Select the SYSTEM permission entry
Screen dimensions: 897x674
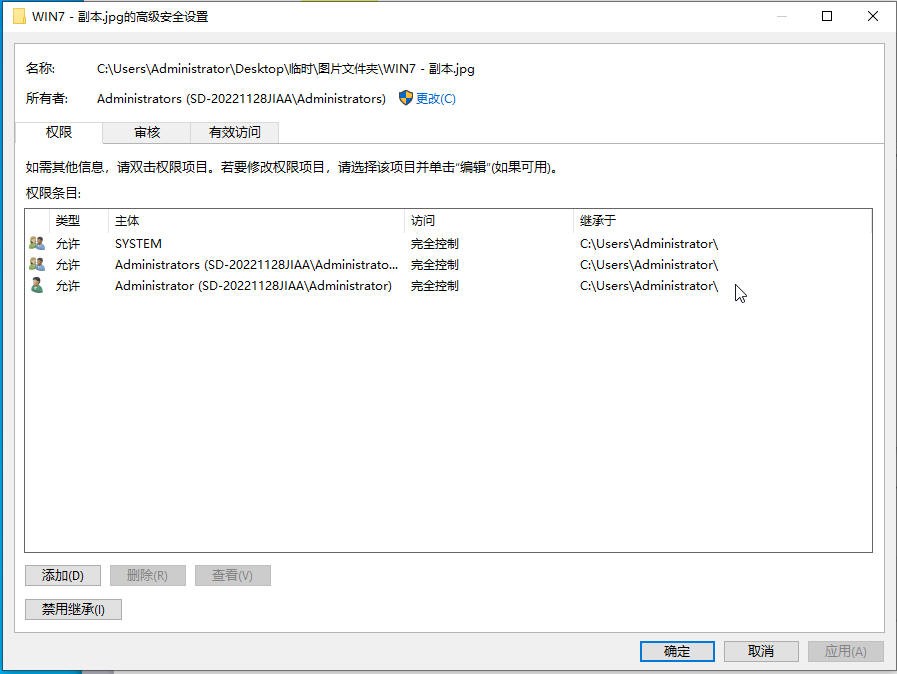tap(448, 243)
